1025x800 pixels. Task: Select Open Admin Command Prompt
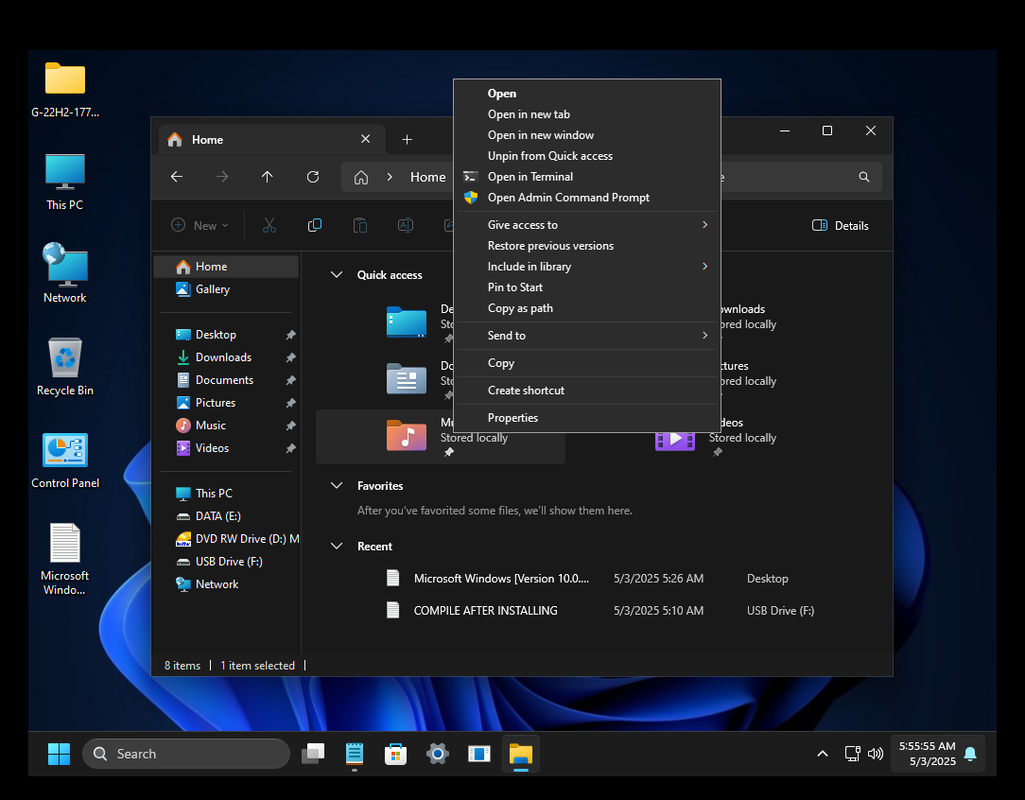pyautogui.click(x=587, y=197)
